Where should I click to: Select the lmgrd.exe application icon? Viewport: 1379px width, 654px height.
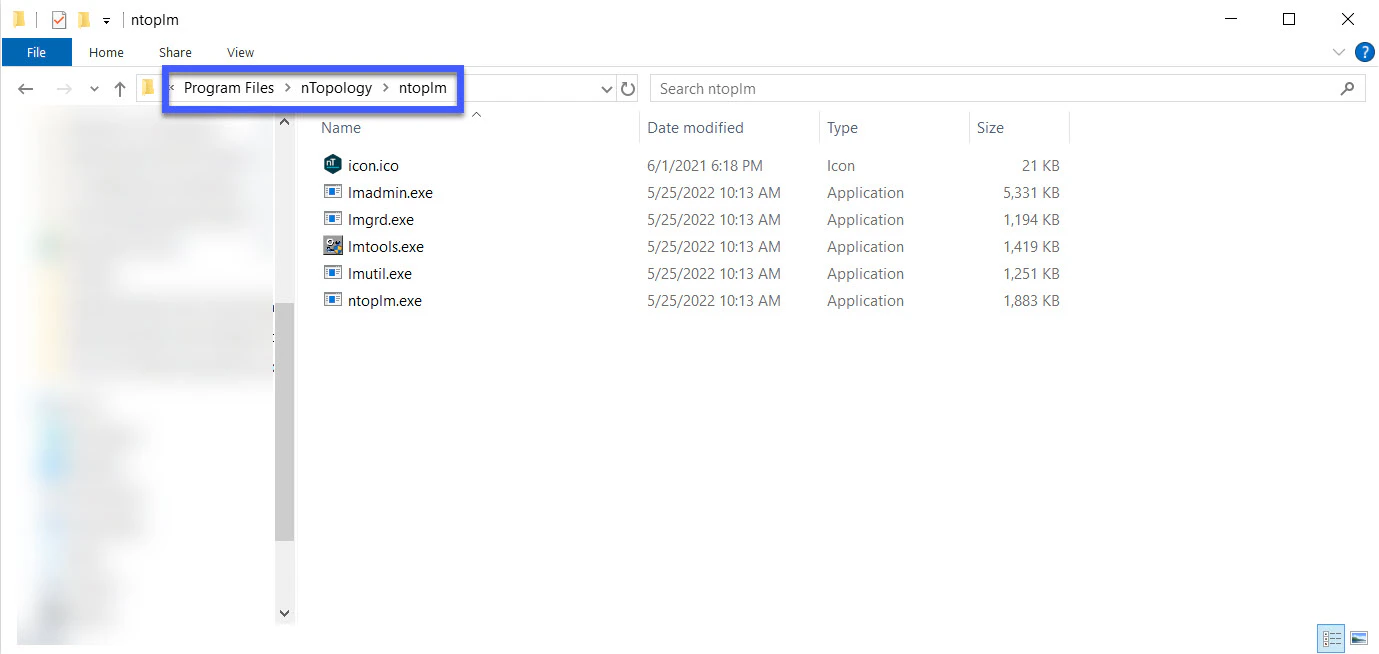coord(333,219)
